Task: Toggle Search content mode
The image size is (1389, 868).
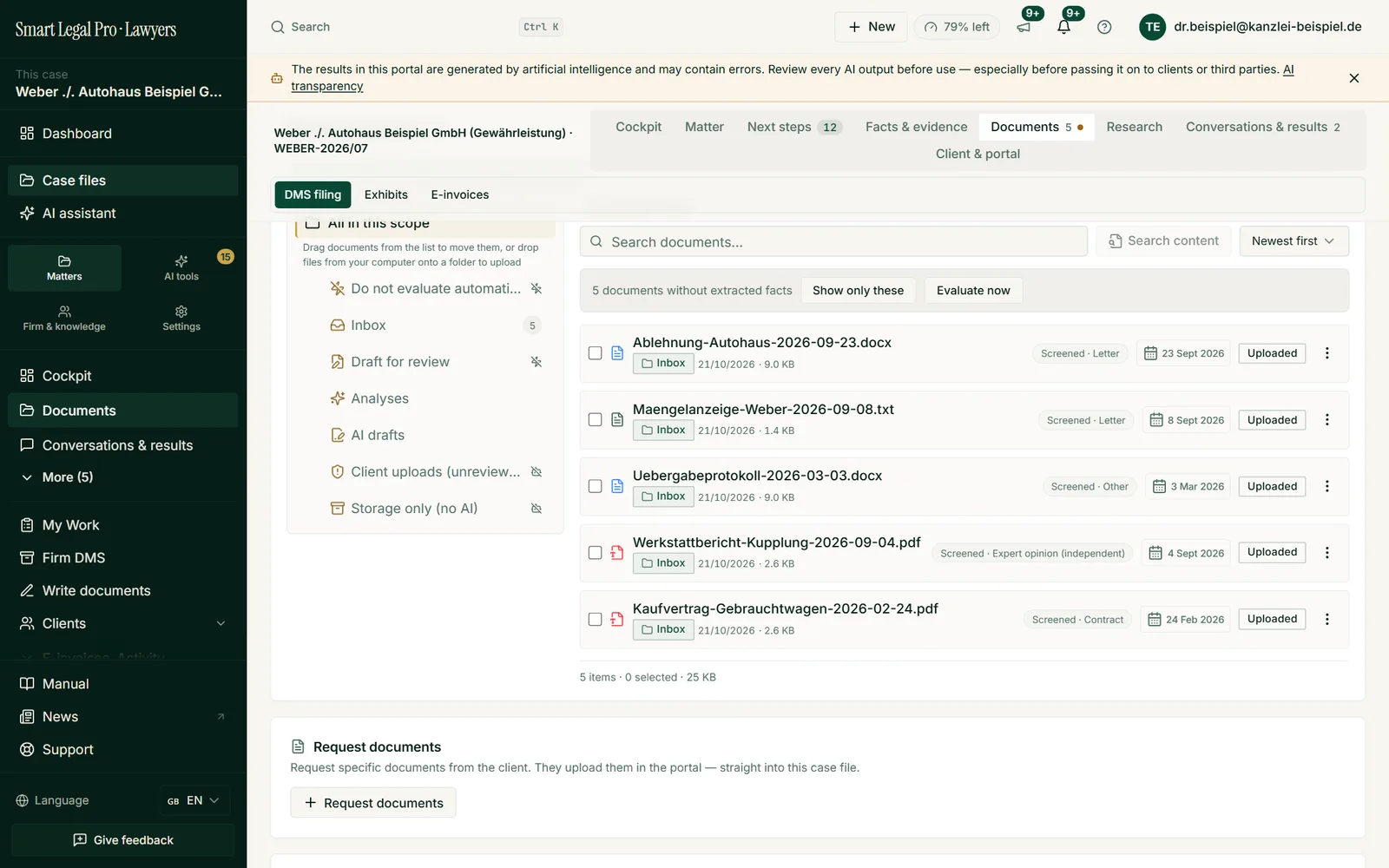Action: [1164, 241]
